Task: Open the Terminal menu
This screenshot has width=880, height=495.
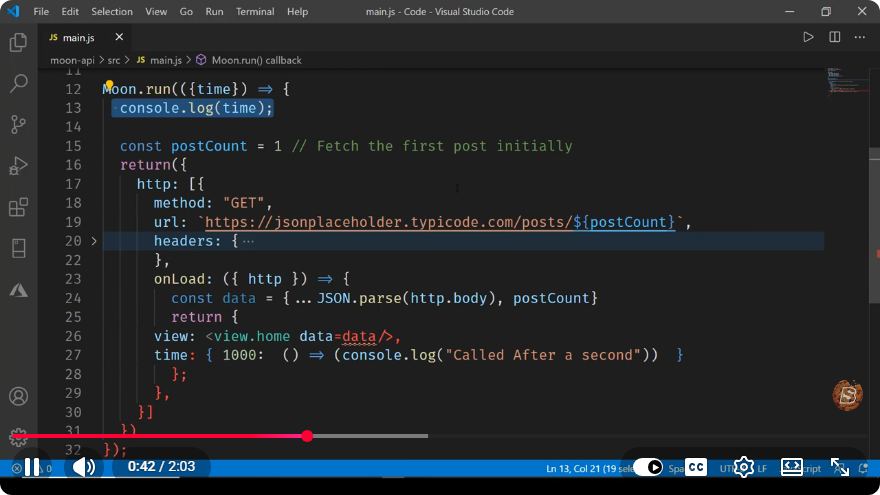Action: point(255,11)
